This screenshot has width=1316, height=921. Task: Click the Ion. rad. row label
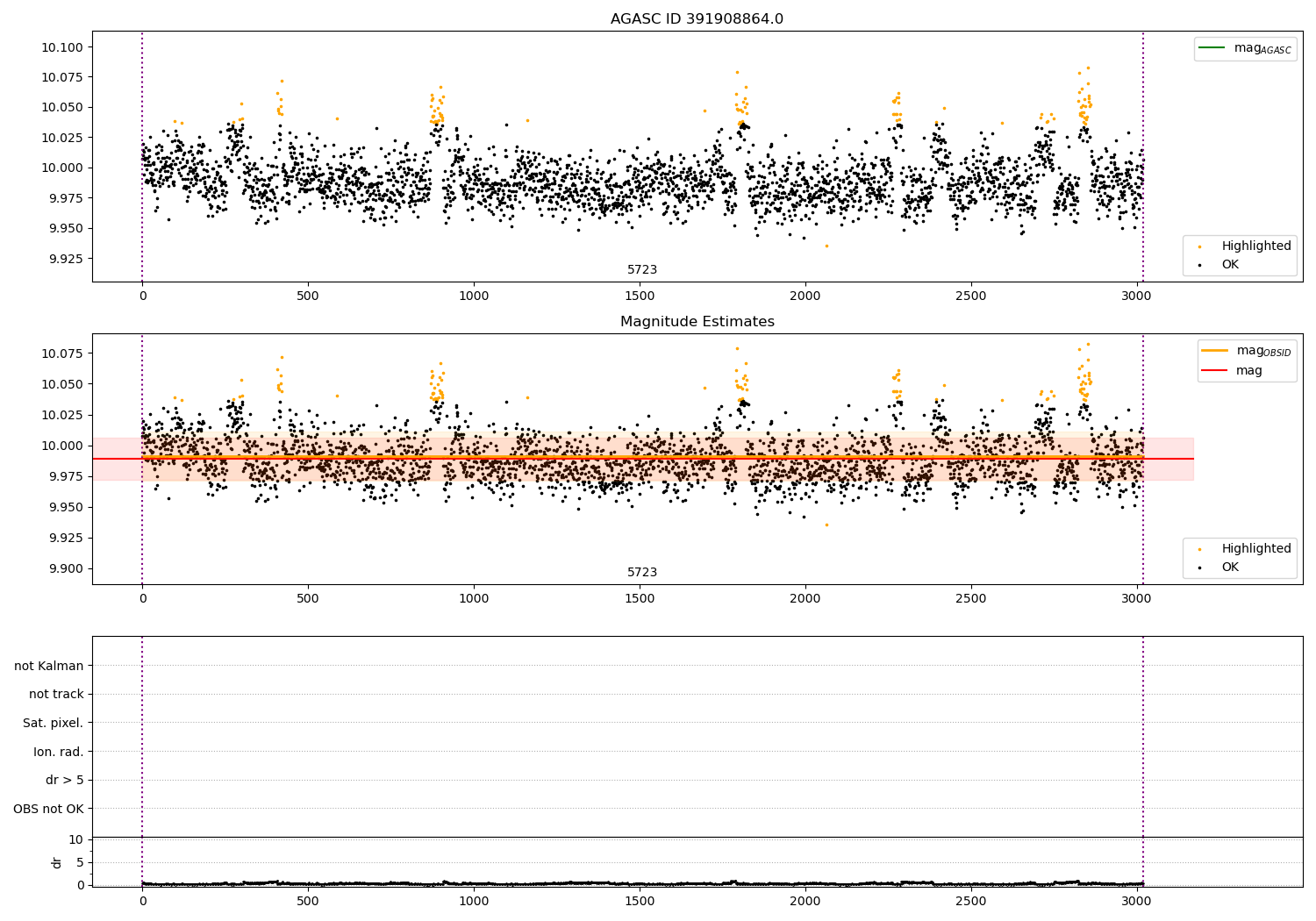(59, 752)
